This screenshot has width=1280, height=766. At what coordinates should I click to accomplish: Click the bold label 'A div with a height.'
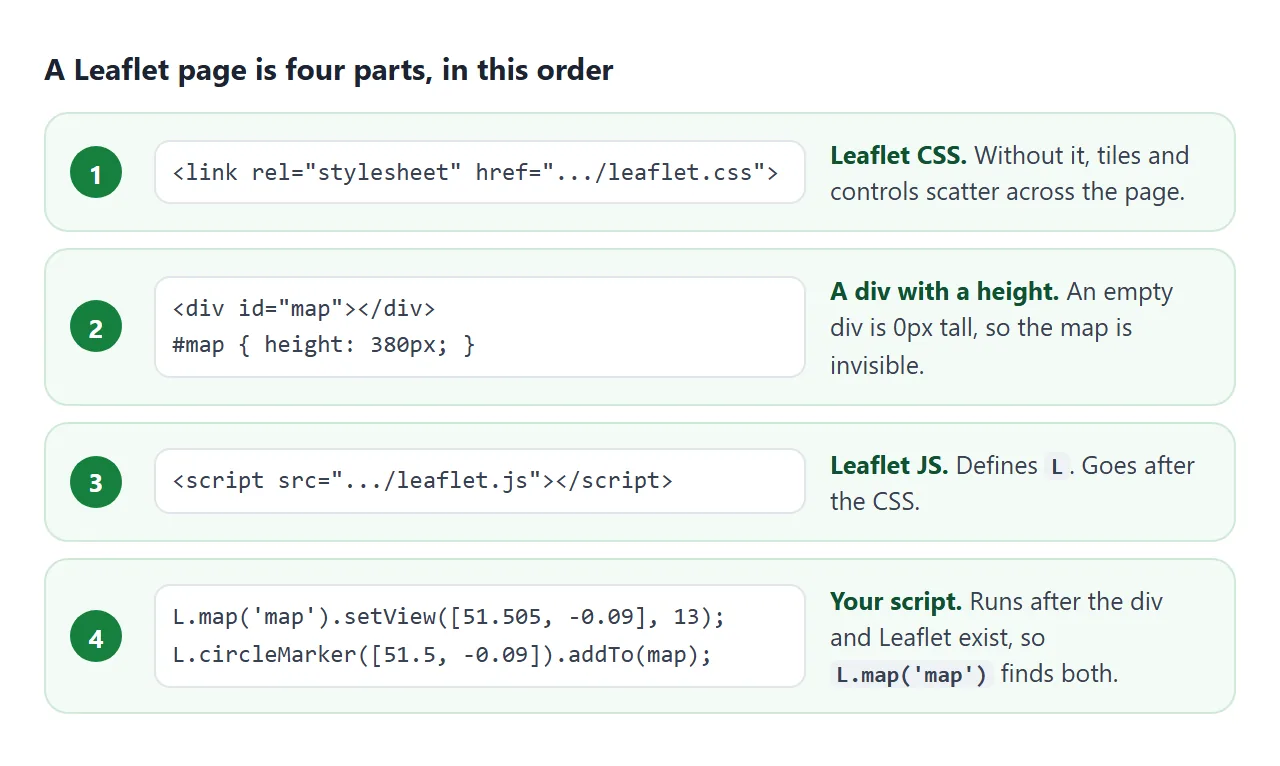[x=944, y=291]
